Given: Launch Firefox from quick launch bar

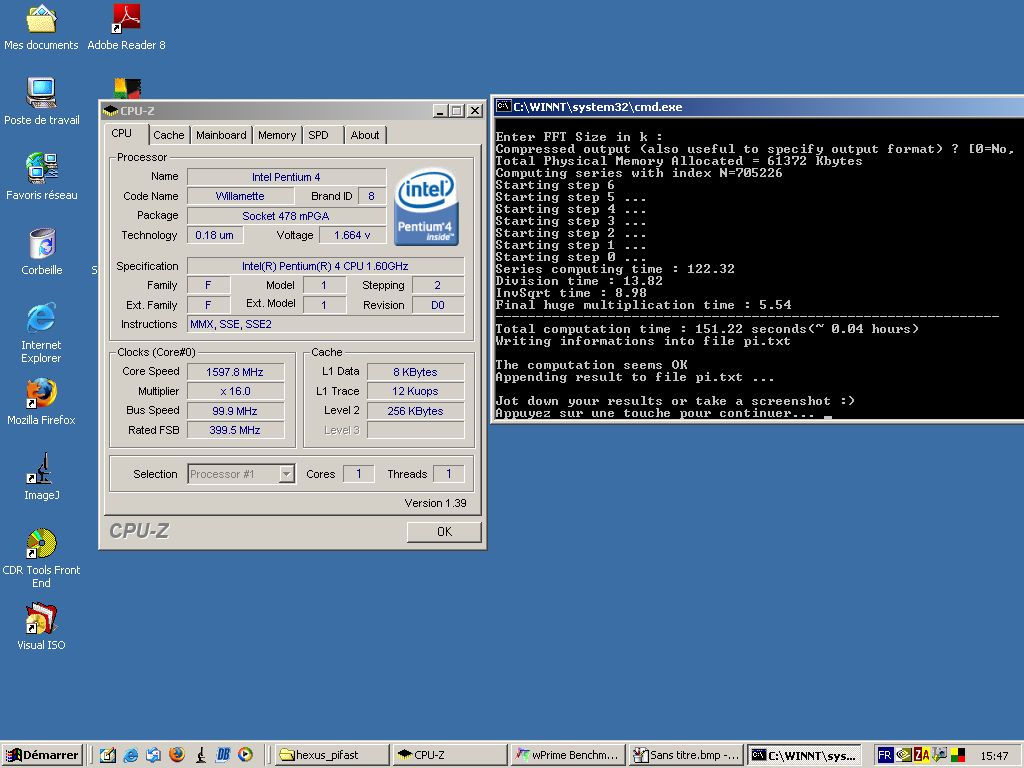Looking at the screenshot, I should point(176,755).
